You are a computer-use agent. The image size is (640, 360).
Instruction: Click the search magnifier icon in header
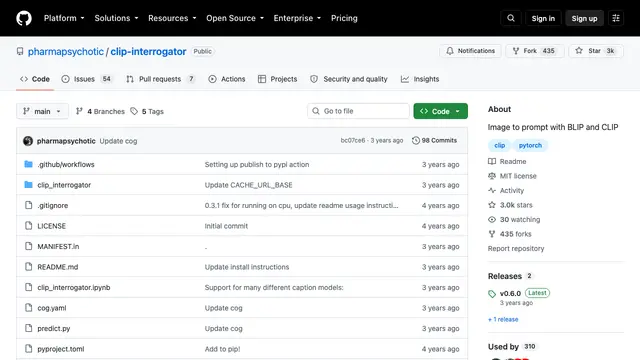511,18
